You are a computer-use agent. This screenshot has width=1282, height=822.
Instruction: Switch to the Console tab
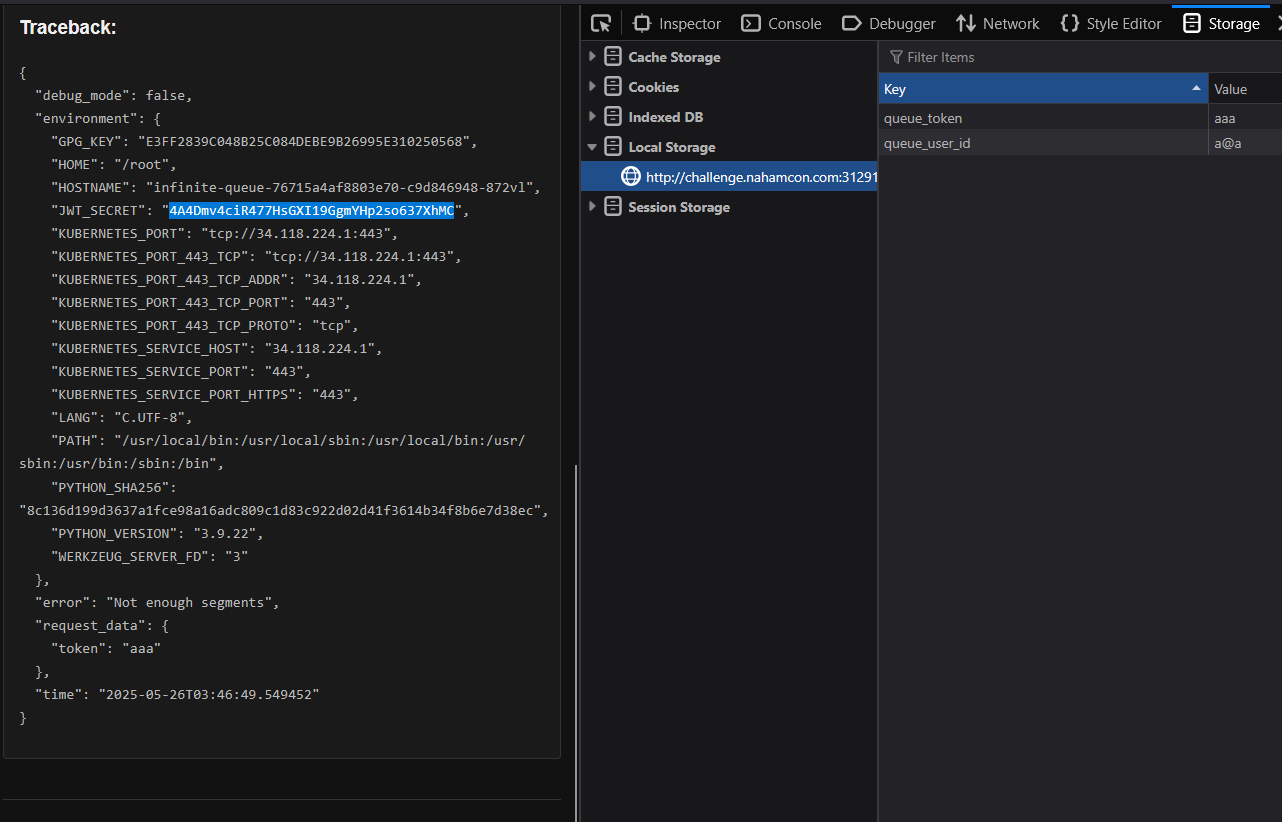pos(781,23)
